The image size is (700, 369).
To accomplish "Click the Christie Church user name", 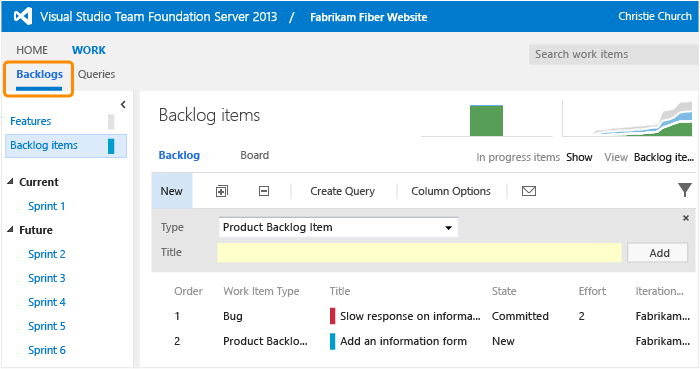I will 654,16.
